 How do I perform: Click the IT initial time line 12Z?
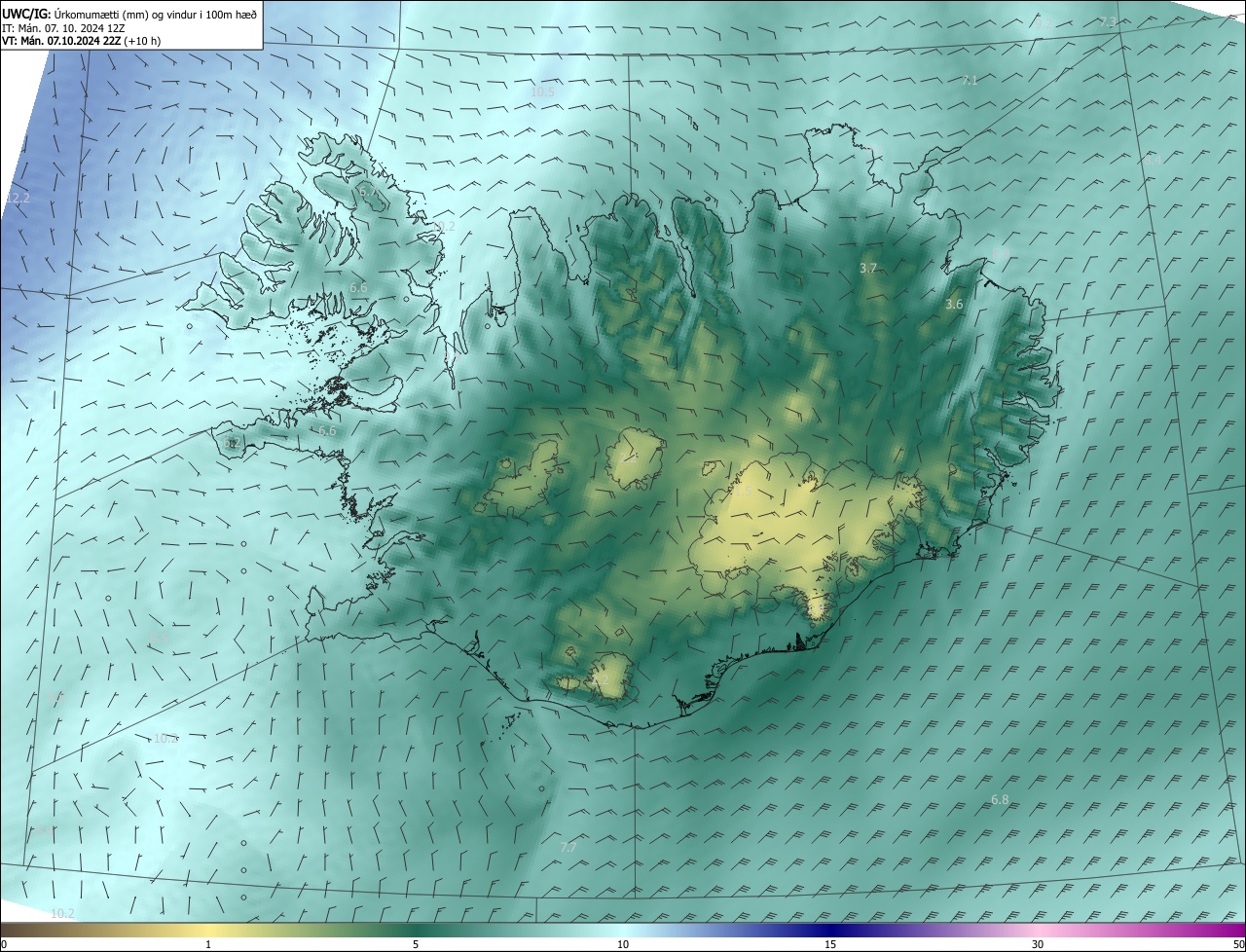[63, 27]
